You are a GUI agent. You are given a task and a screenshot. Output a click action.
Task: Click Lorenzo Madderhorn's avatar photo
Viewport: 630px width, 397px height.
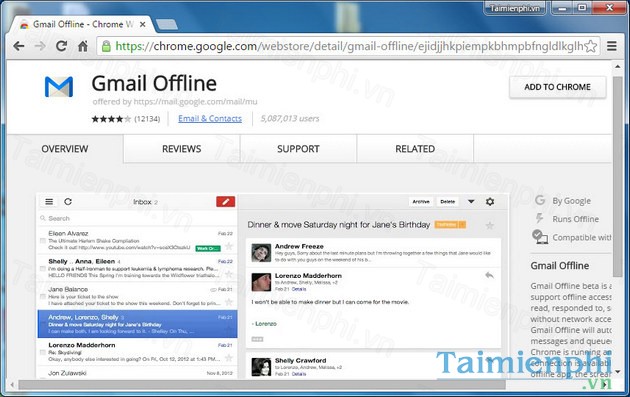(x=261, y=282)
